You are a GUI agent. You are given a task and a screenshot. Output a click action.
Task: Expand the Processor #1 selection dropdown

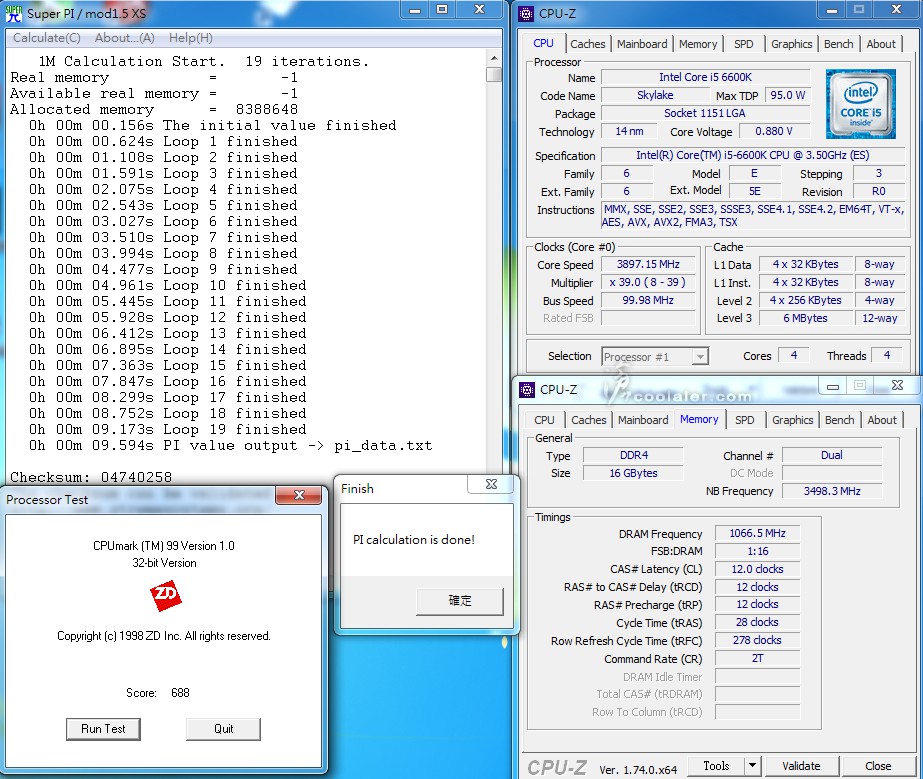(699, 357)
